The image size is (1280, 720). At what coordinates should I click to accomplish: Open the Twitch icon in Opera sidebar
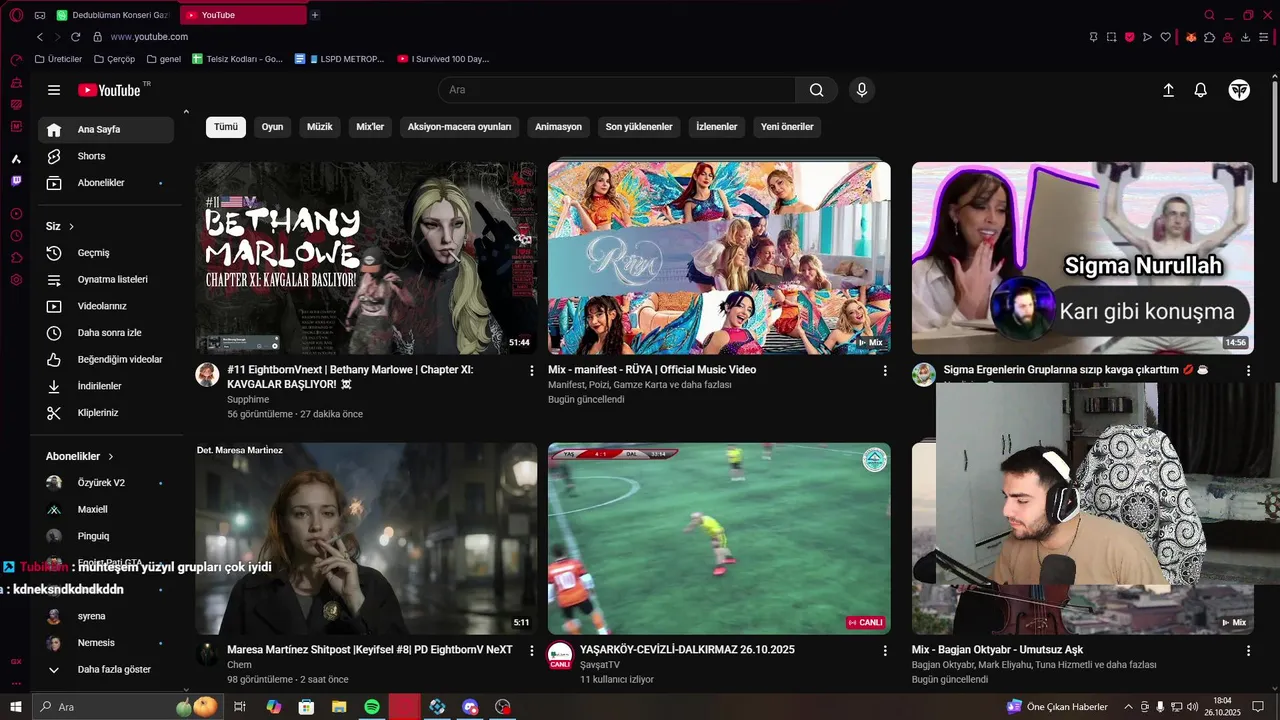[16, 181]
